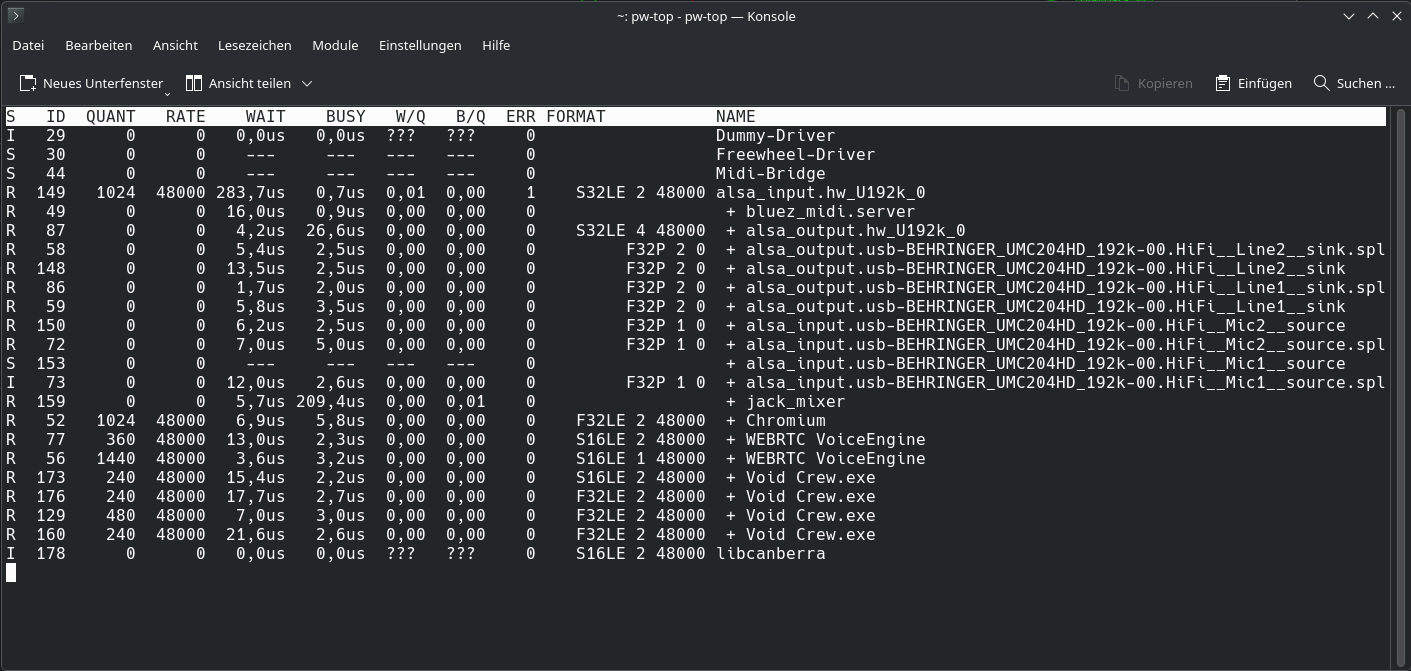
Task: Click the Einfügen paste button
Action: tap(1254, 83)
